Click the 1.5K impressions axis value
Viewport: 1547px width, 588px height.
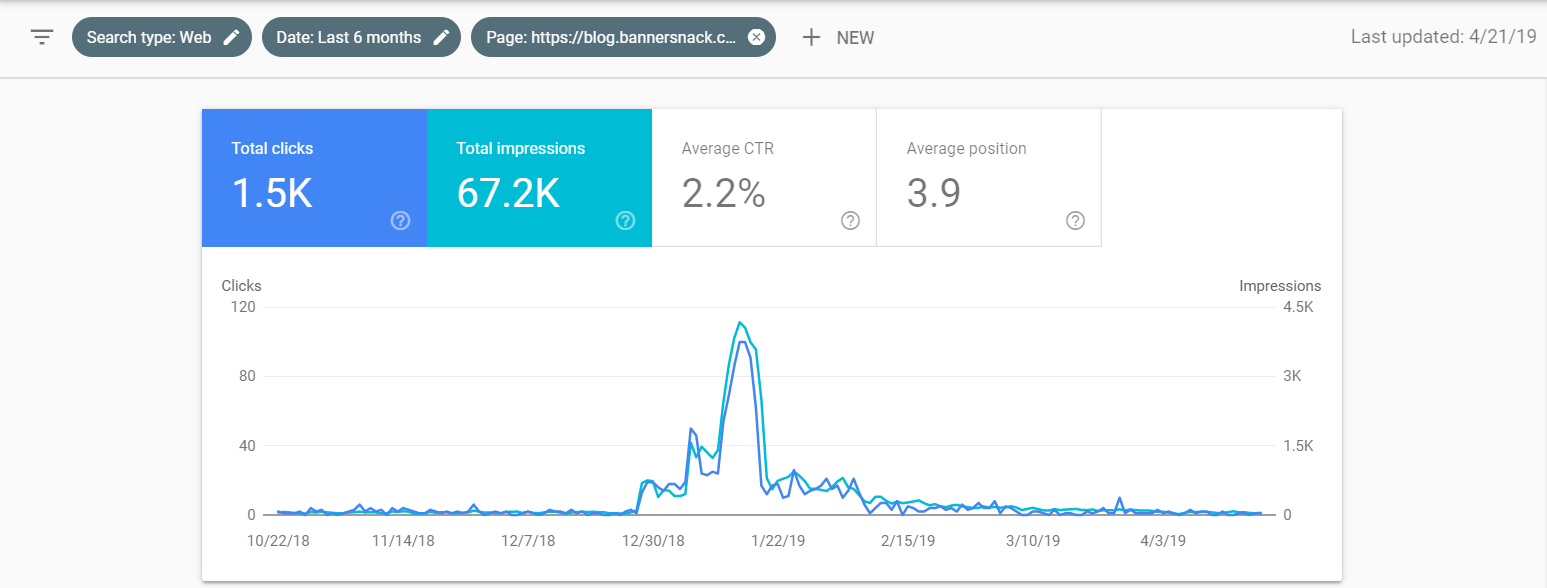click(x=1298, y=445)
